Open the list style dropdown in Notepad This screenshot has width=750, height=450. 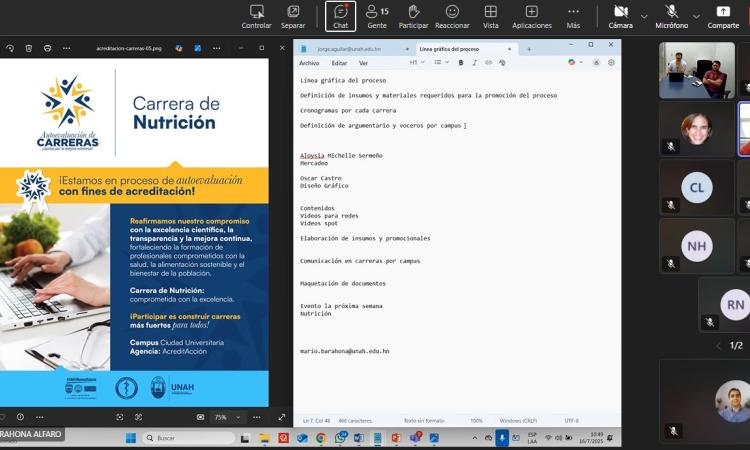point(441,63)
